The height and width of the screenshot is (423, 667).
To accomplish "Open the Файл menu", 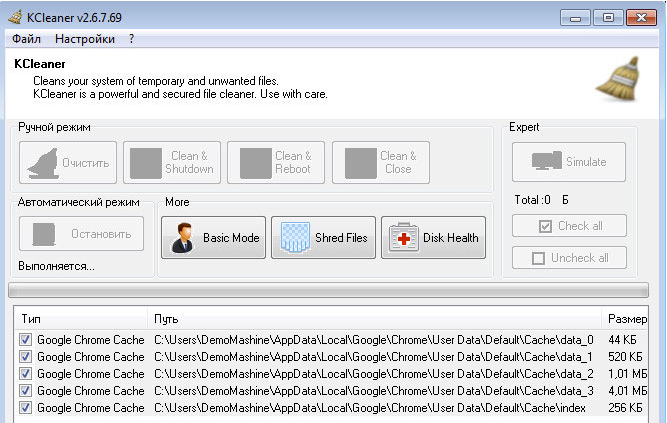I will pos(27,39).
